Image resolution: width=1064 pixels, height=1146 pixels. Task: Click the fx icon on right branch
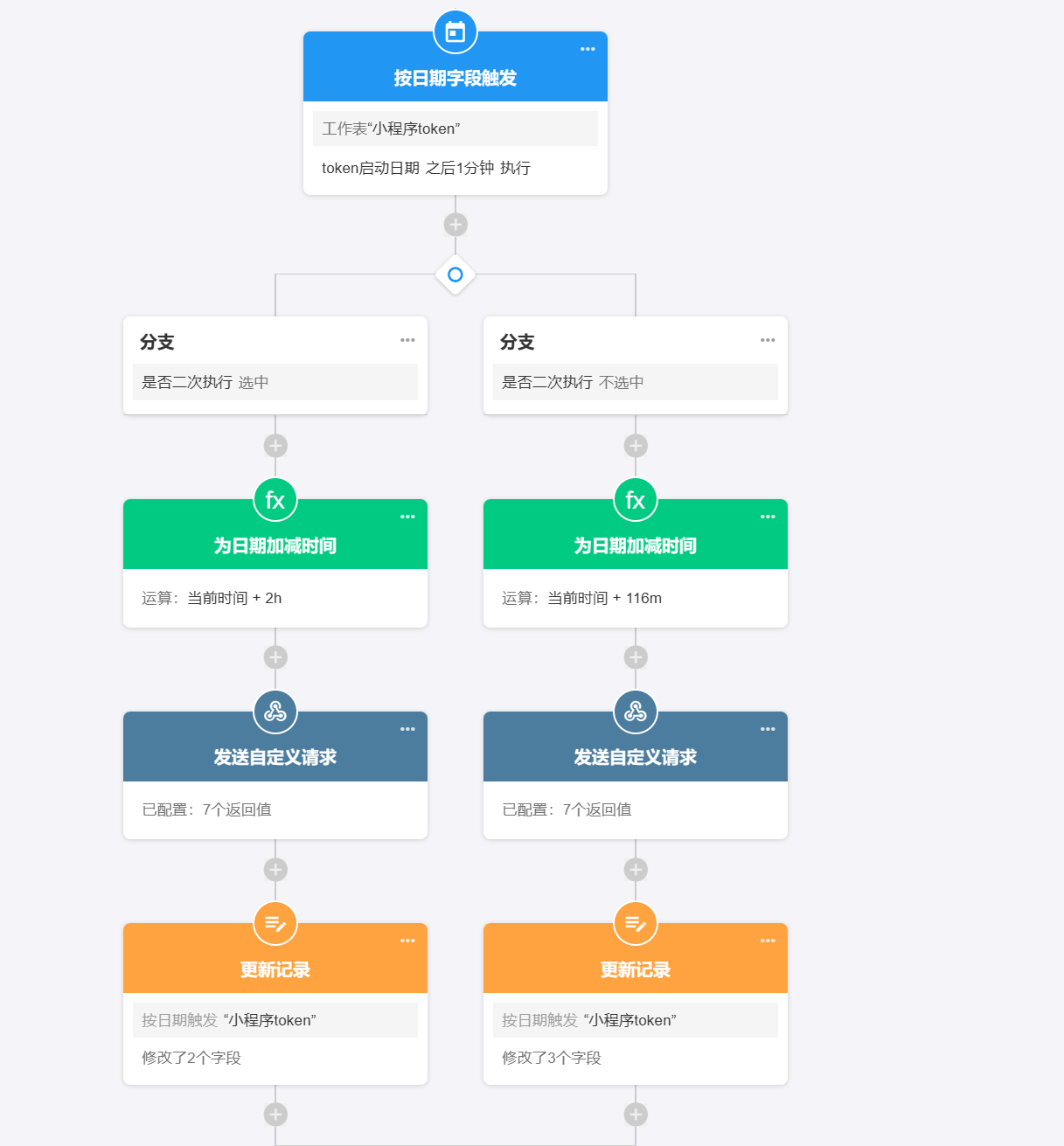click(x=636, y=500)
